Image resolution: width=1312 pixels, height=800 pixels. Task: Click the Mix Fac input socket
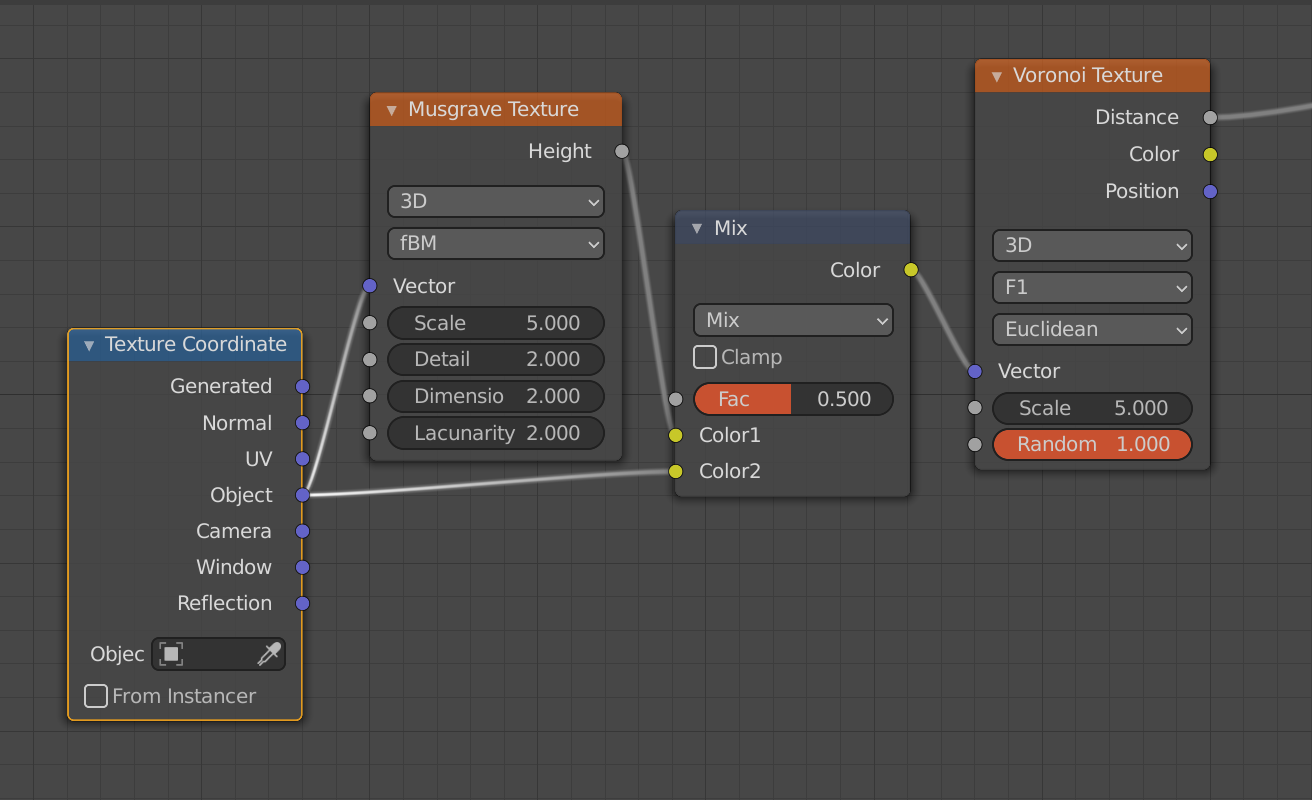point(676,399)
